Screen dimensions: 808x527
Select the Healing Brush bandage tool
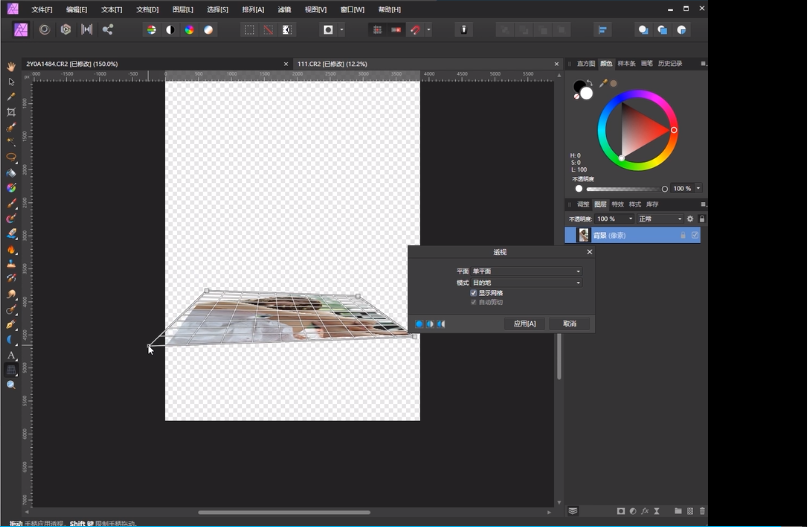click(11, 279)
